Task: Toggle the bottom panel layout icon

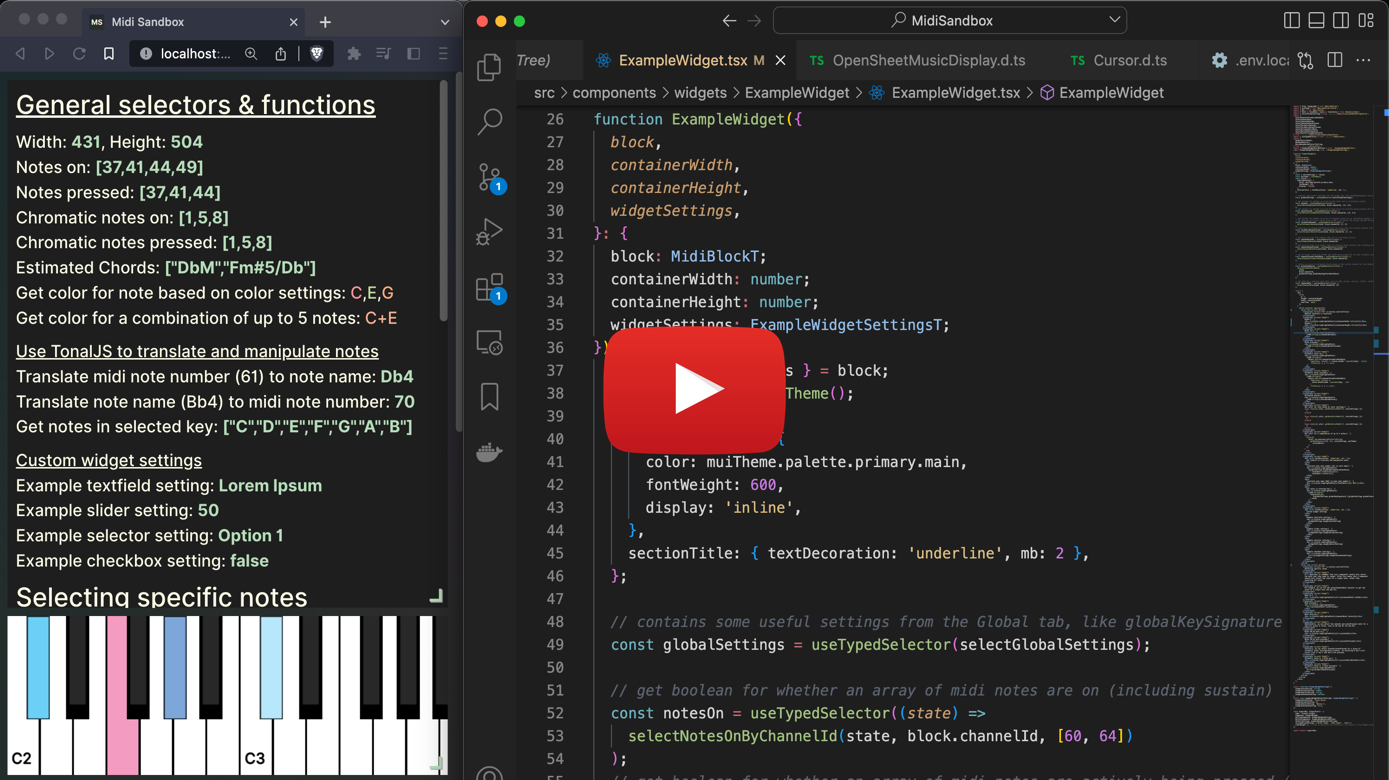Action: [x=1316, y=20]
